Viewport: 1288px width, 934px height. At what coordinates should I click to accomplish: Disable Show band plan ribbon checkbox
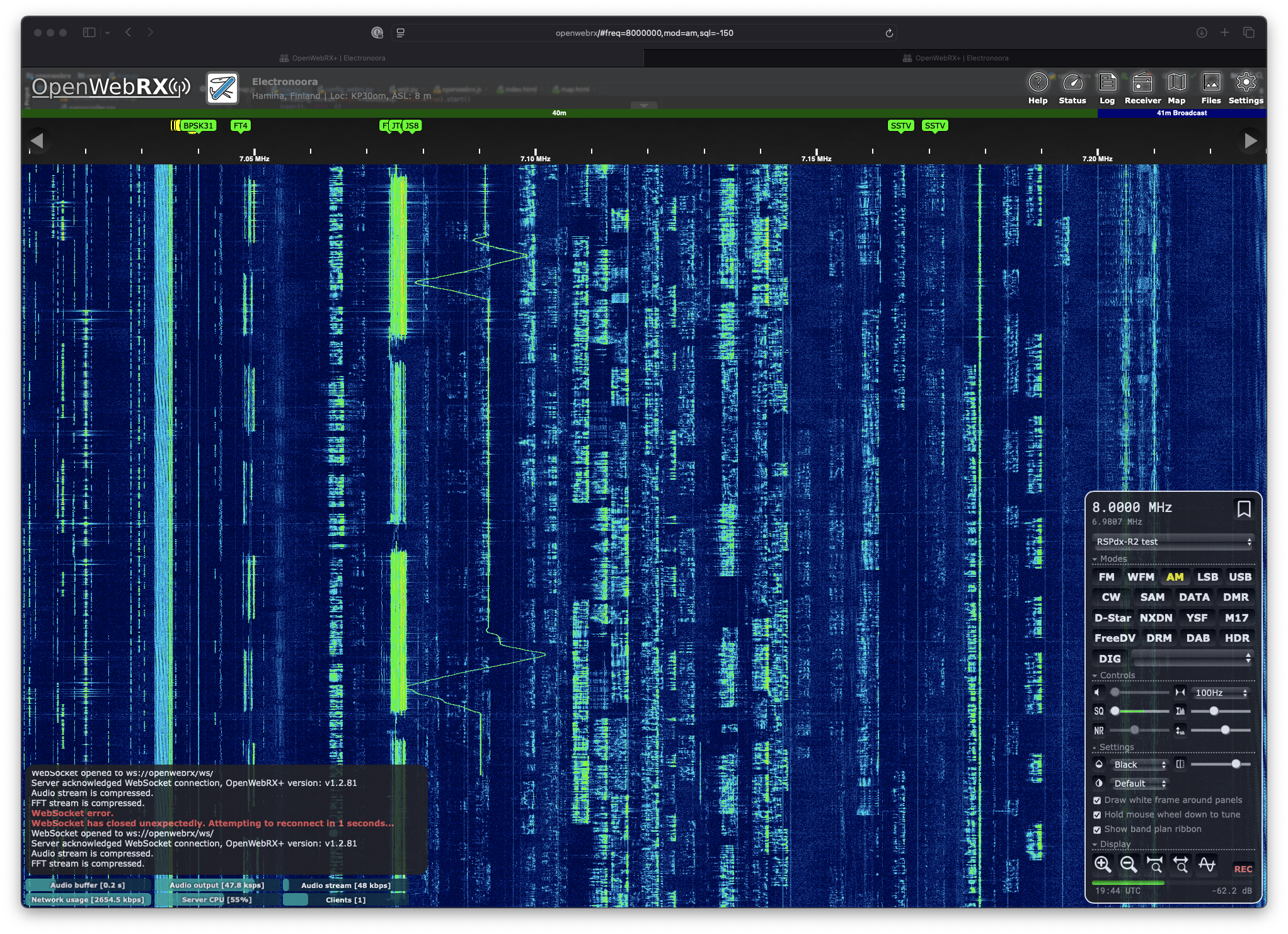[x=1097, y=829]
